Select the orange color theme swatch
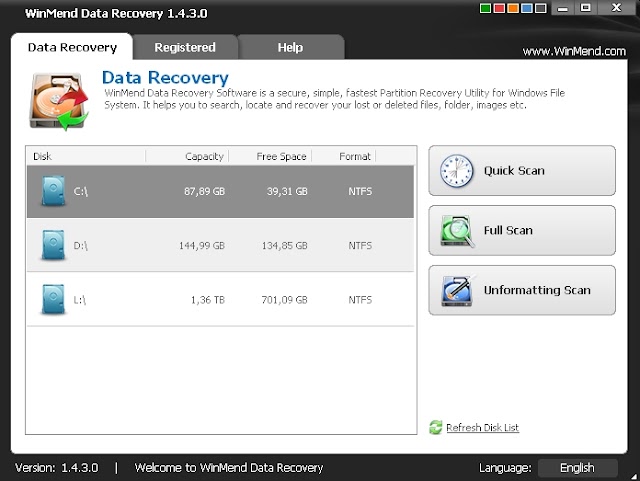640x481 pixels. tap(513, 8)
